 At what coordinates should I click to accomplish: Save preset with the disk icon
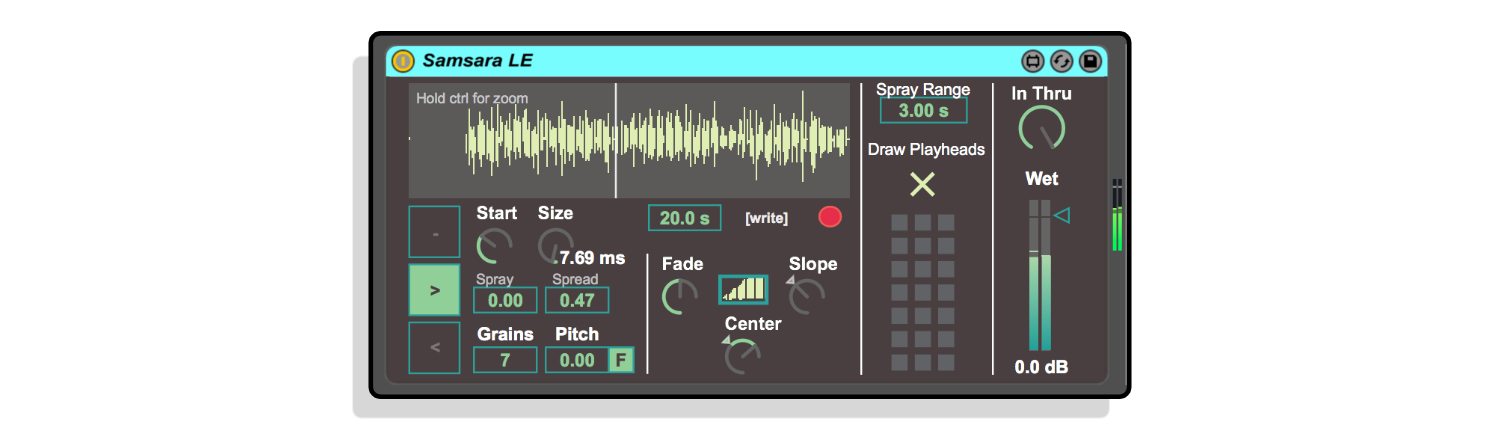pyautogui.click(x=1090, y=61)
